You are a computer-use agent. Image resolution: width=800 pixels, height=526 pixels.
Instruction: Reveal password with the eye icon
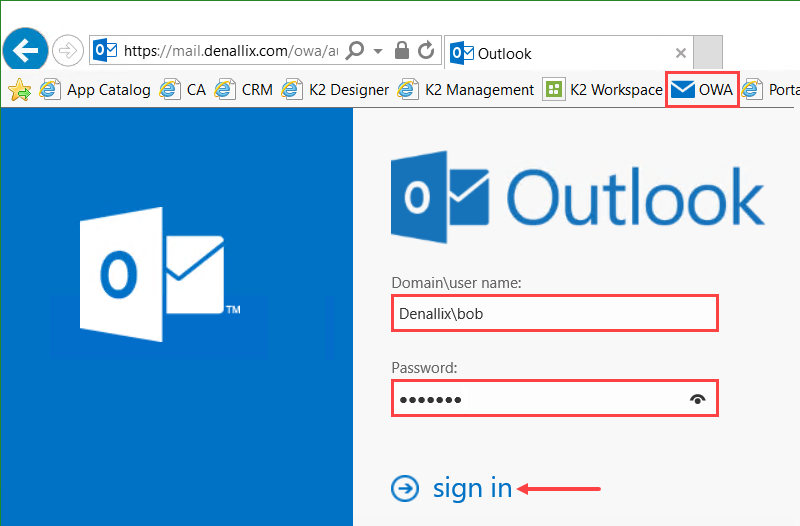[697, 399]
